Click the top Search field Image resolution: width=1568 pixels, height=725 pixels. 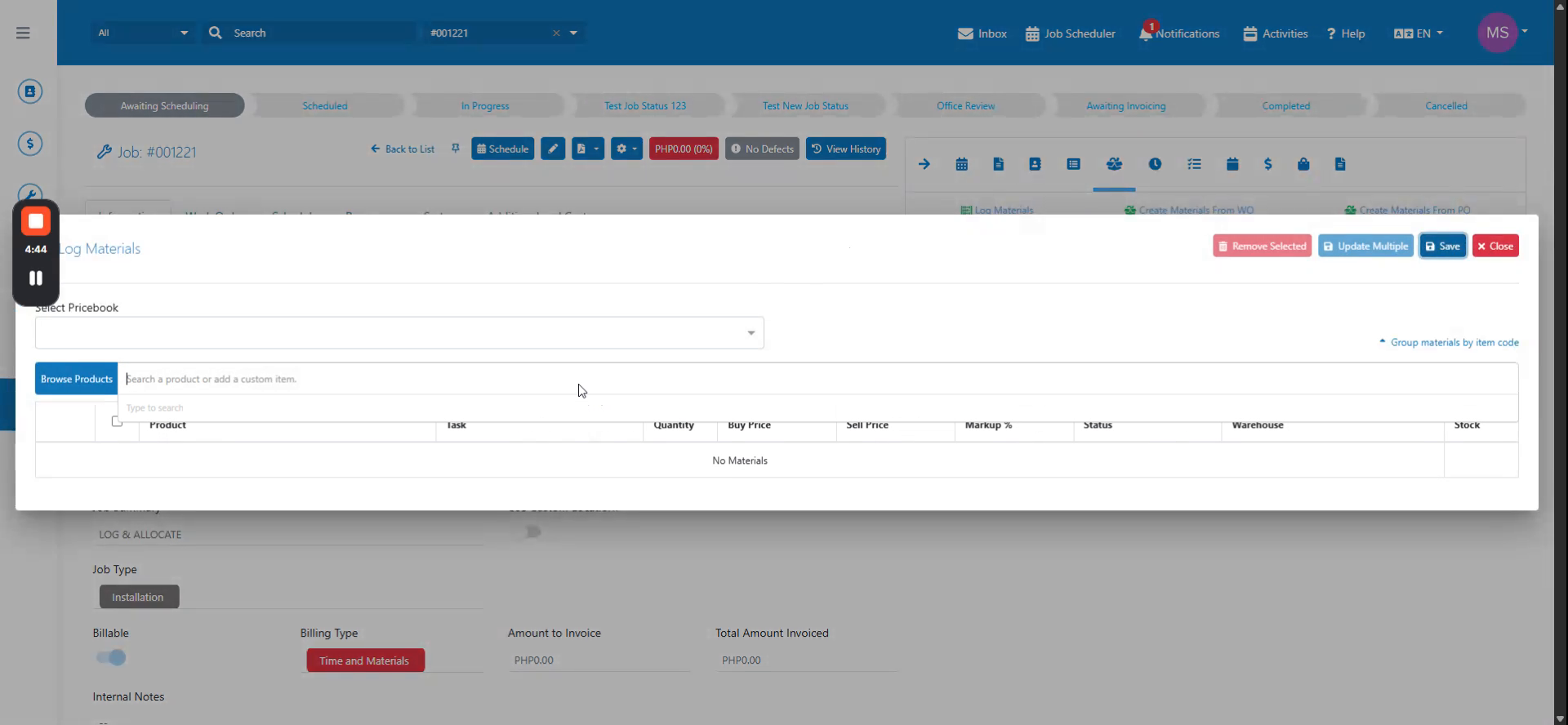click(x=323, y=33)
